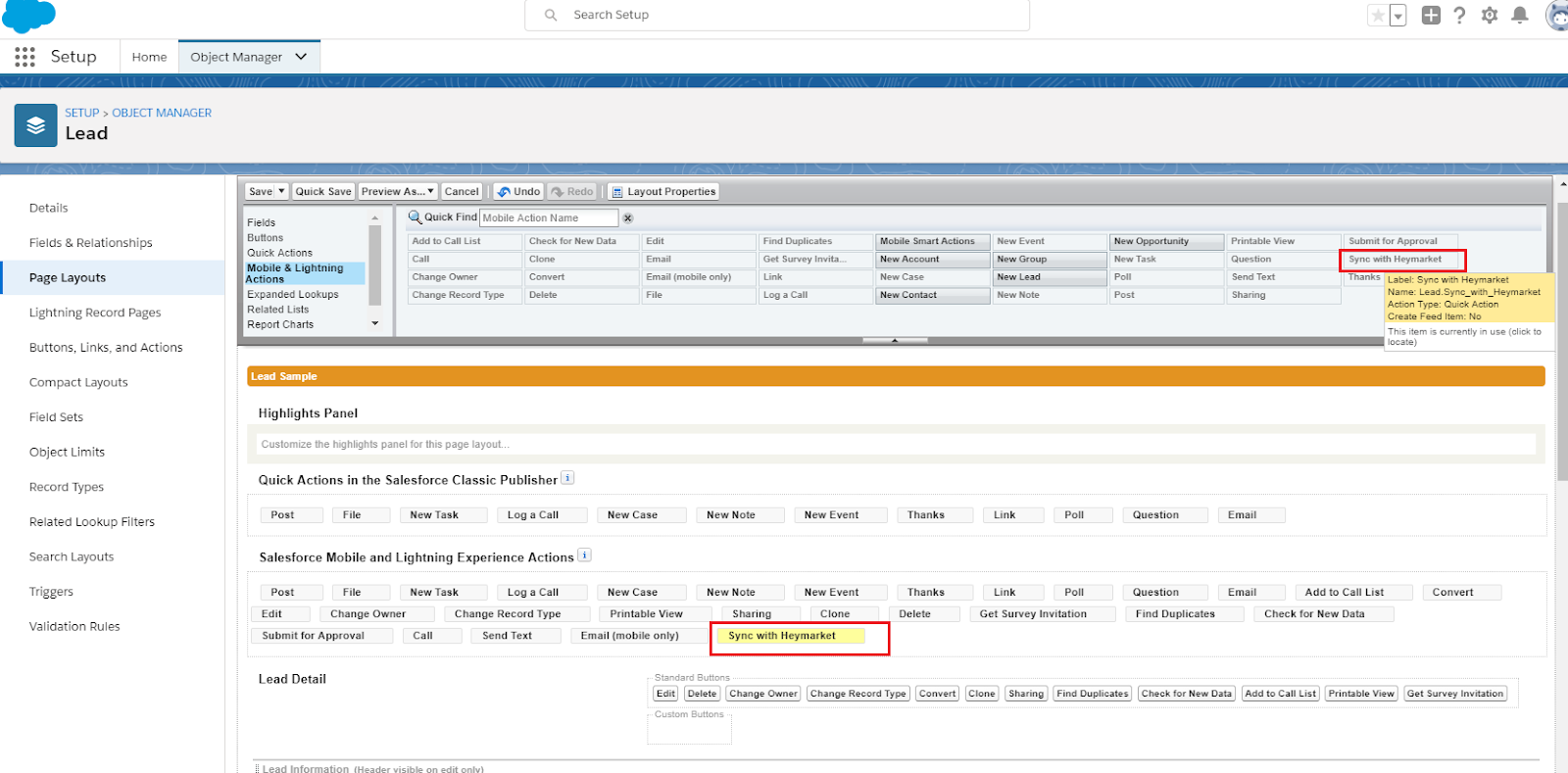Image resolution: width=1568 pixels, height=773 pixels.
Task: Click the Lead object layers icon
Action: [35, 125]
